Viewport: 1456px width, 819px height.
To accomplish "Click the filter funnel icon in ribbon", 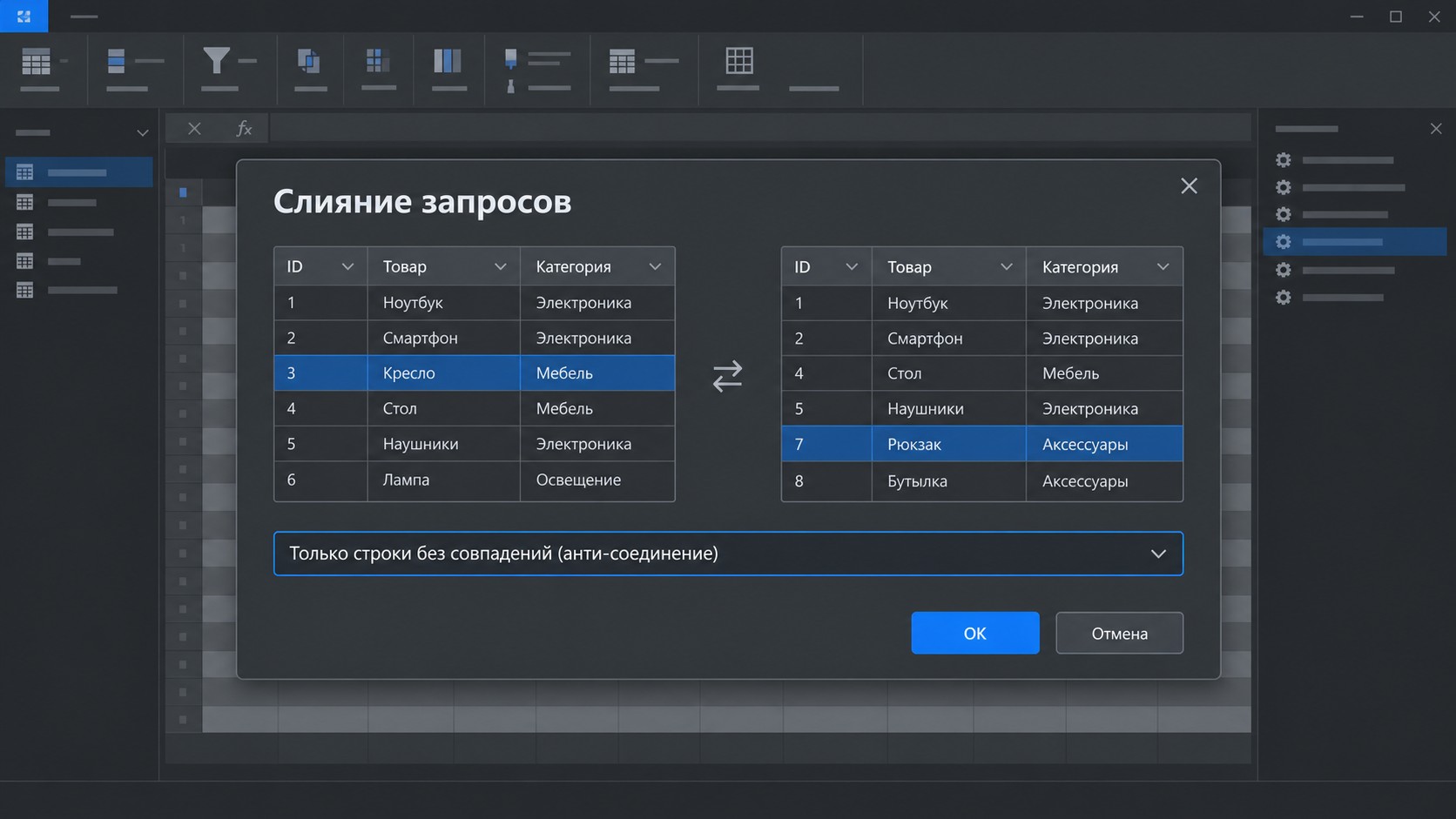I will [216, 61].
